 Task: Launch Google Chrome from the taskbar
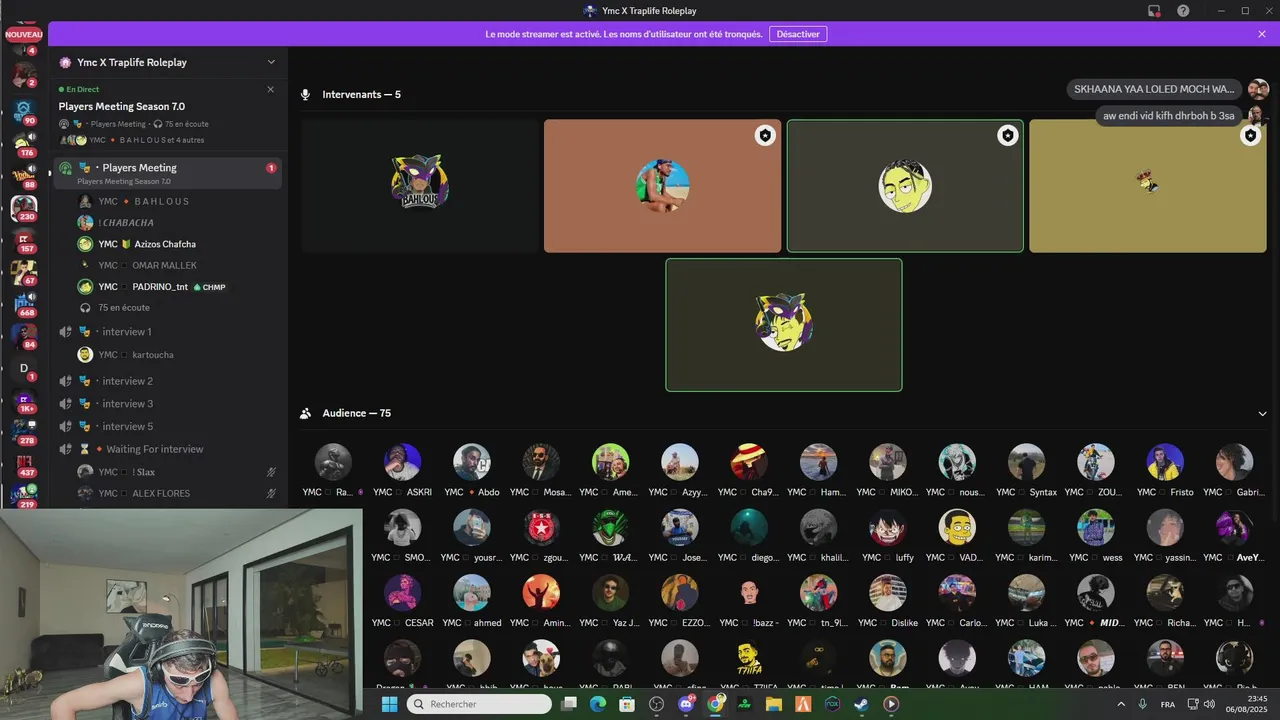715,704
